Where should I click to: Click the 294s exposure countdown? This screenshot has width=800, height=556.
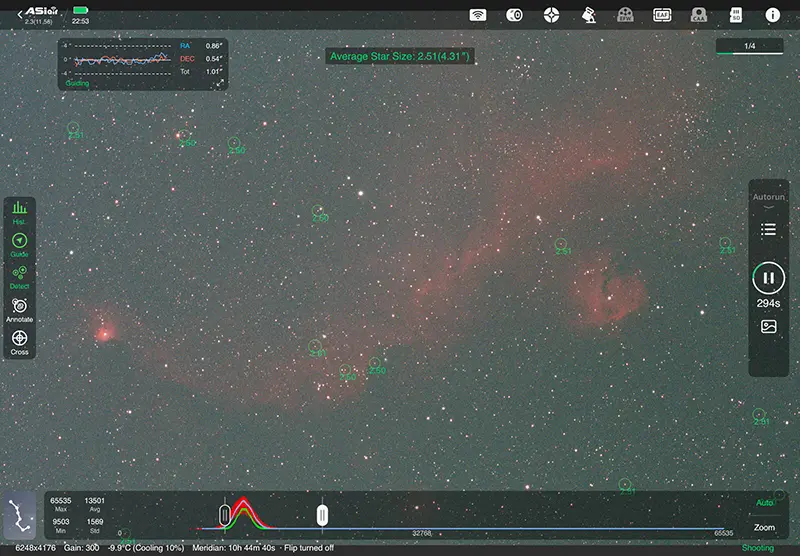[768, 304]
